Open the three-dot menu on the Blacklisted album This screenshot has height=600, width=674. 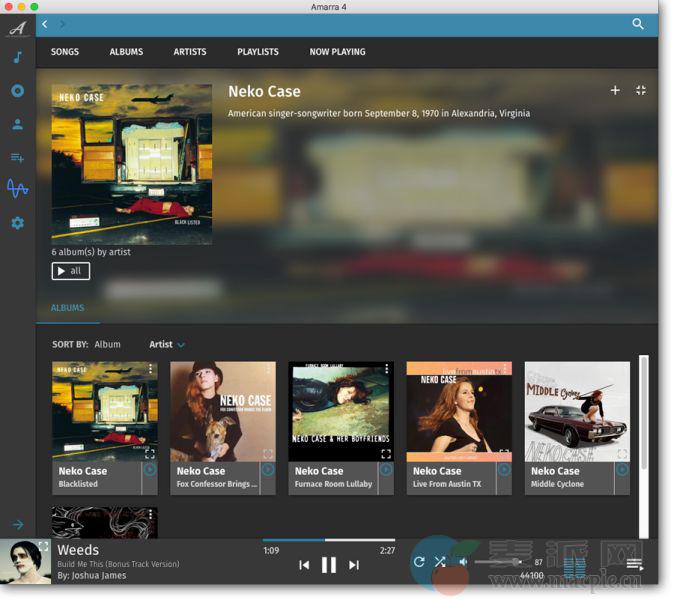coord(151,370)
